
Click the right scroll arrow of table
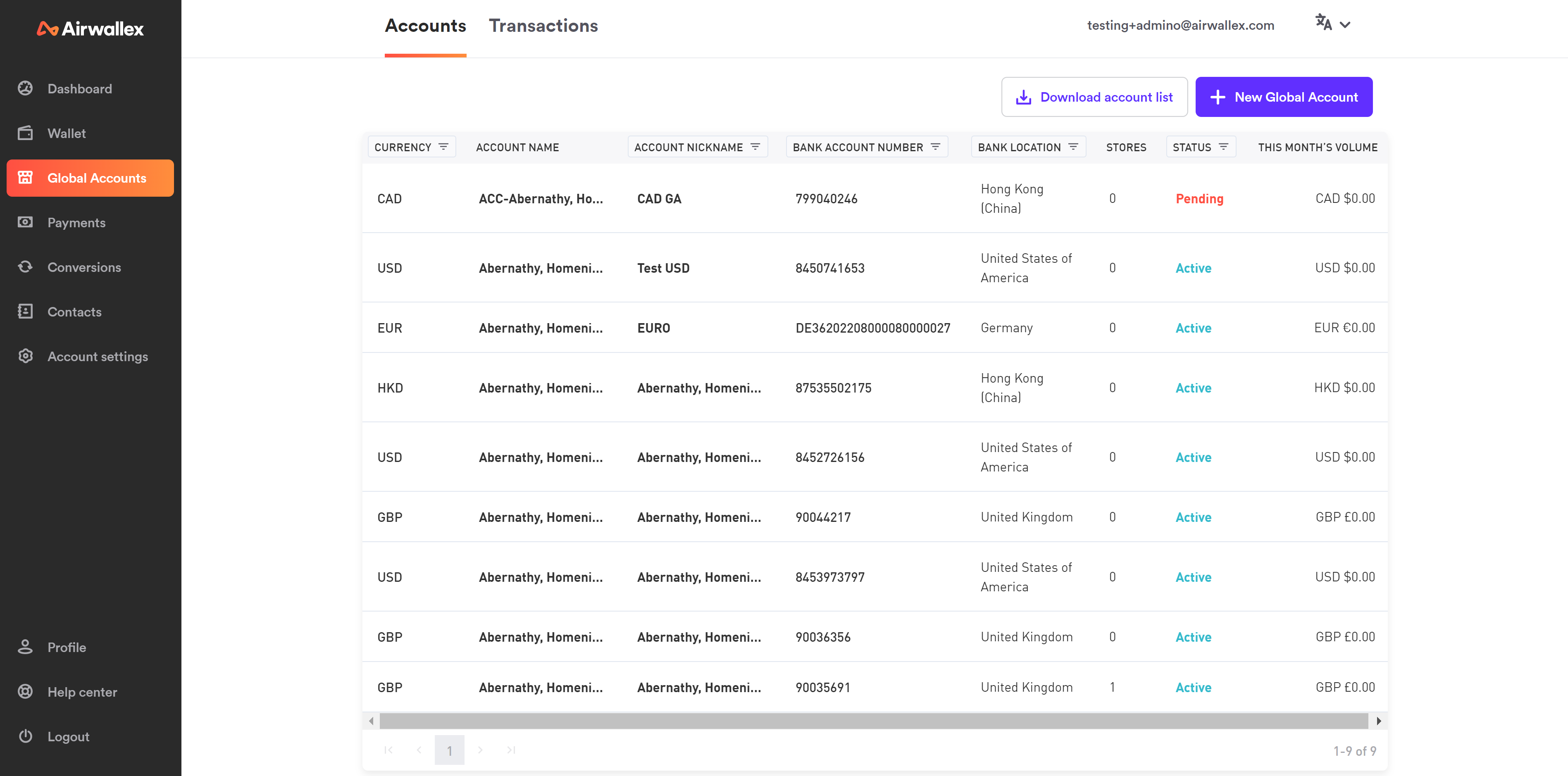click(1378, 721)
